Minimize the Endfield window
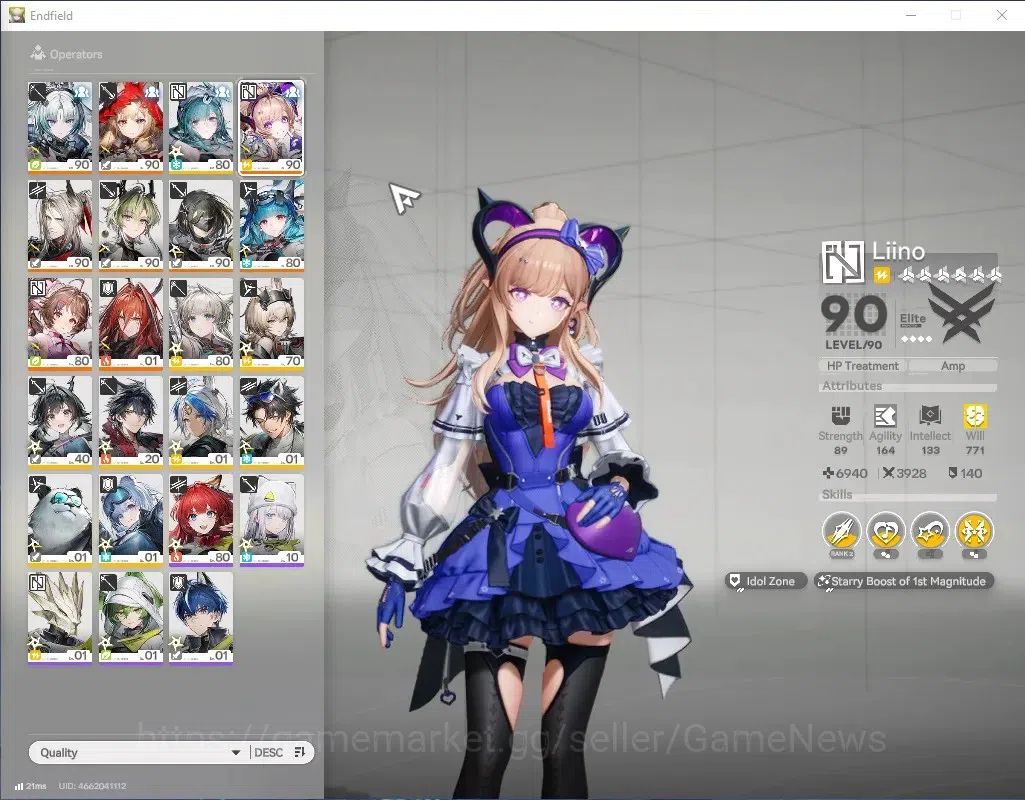The image size is (1025, 800). click(x=911, y=15)
